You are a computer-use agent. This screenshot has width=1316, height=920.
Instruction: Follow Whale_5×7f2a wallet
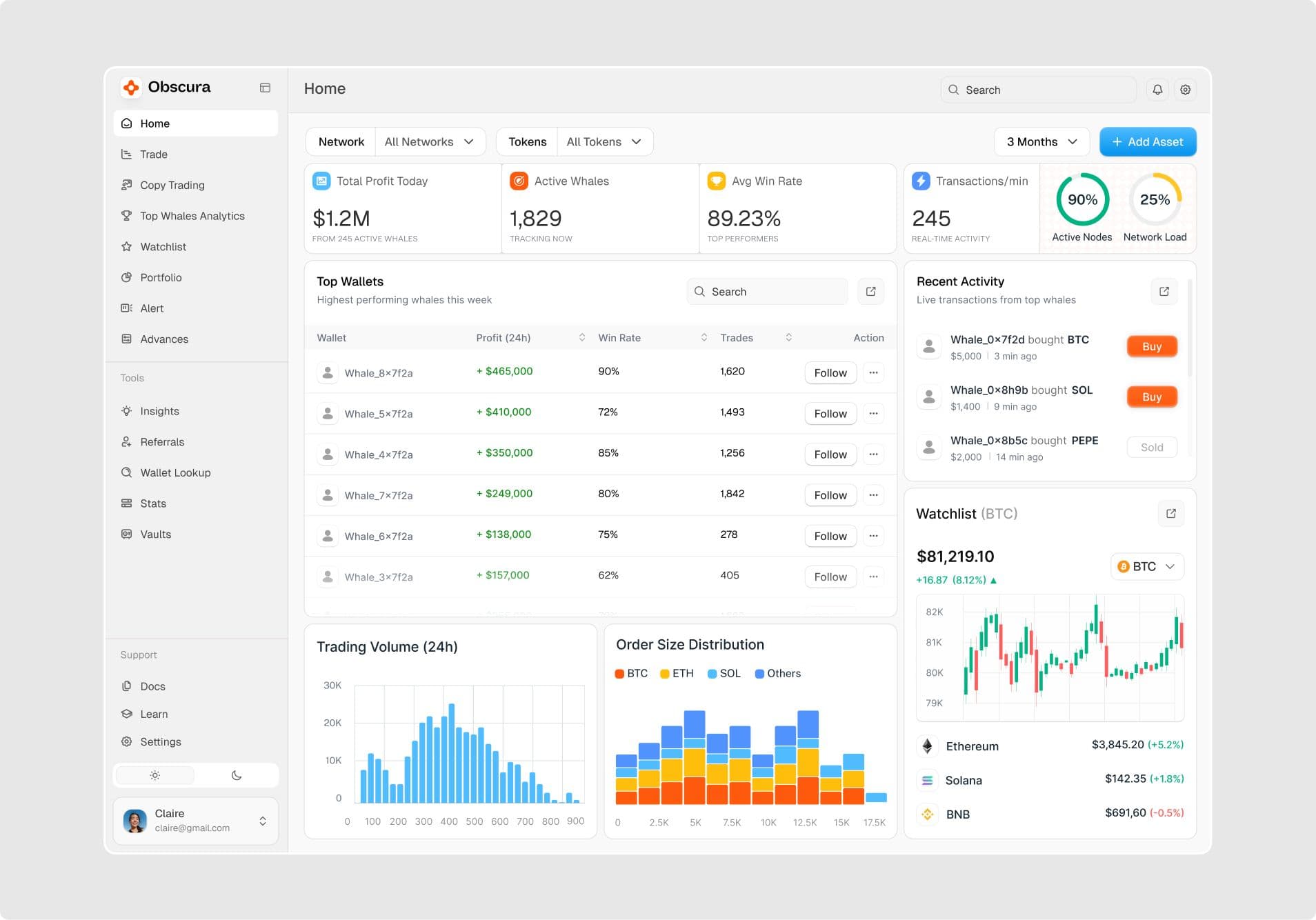(x=830, y=414)
